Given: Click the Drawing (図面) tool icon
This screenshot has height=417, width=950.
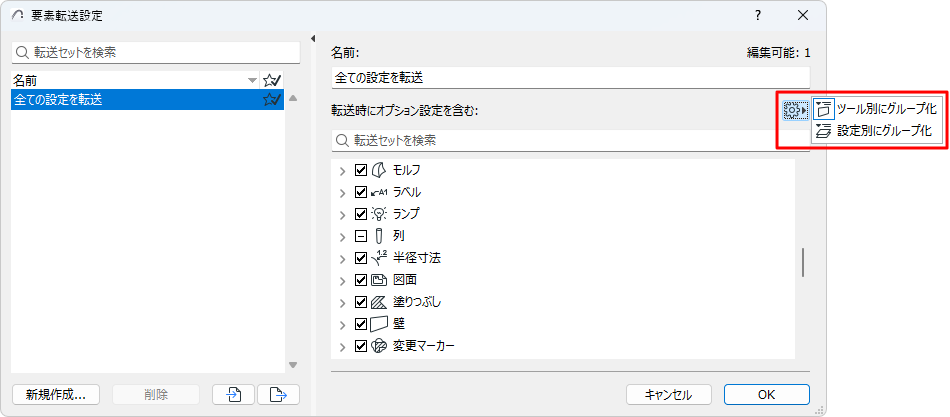Looking at the screenshot, I should click(x=378, y=280).
